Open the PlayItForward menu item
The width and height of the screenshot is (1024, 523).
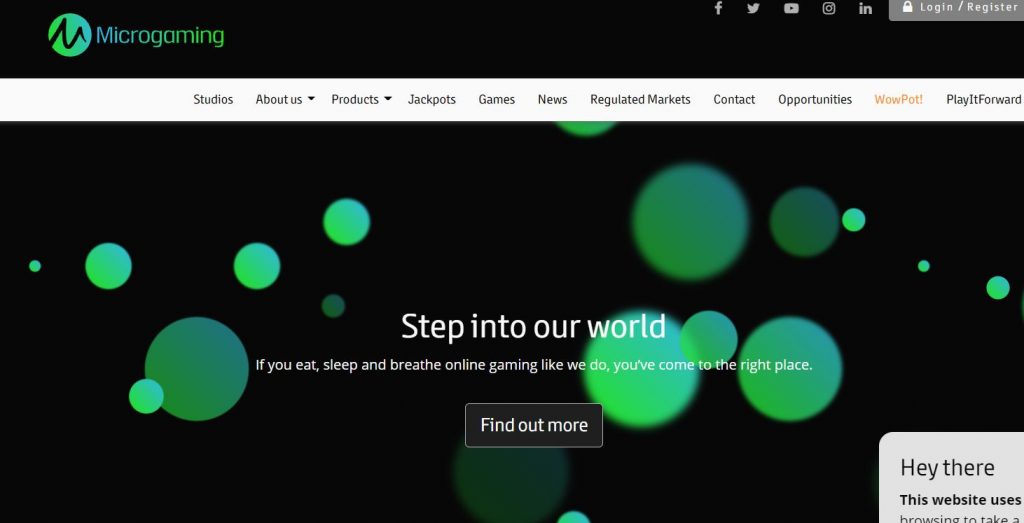(983, 100)
